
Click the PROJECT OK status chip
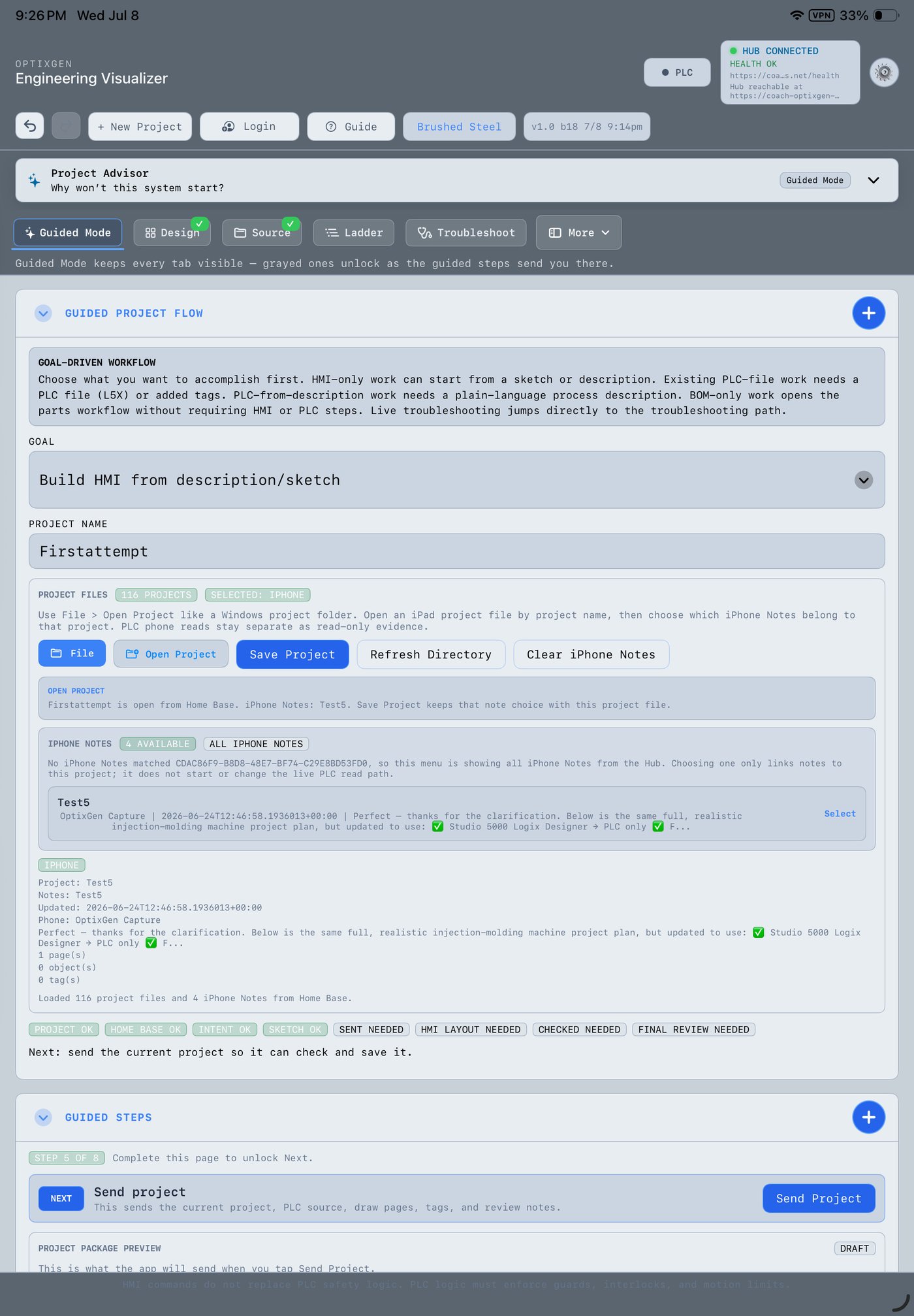(x=64, y=1029)
